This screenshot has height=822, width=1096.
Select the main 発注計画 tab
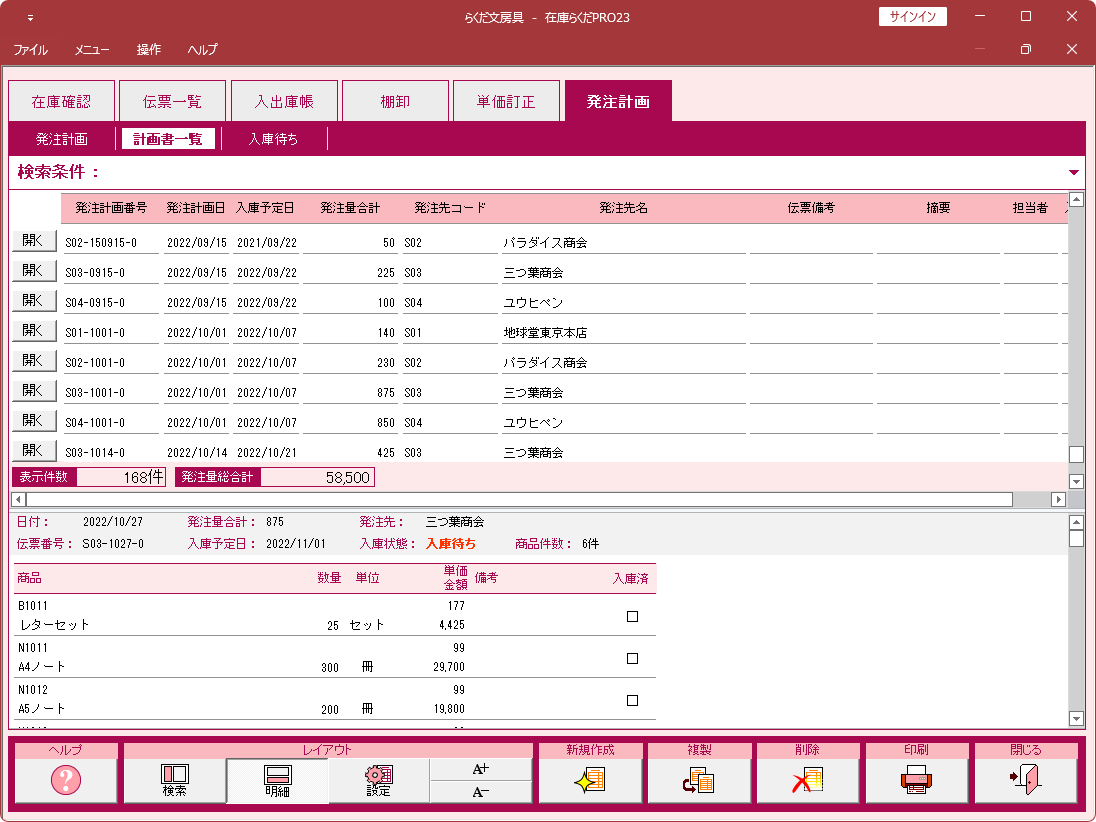point(618,101)
